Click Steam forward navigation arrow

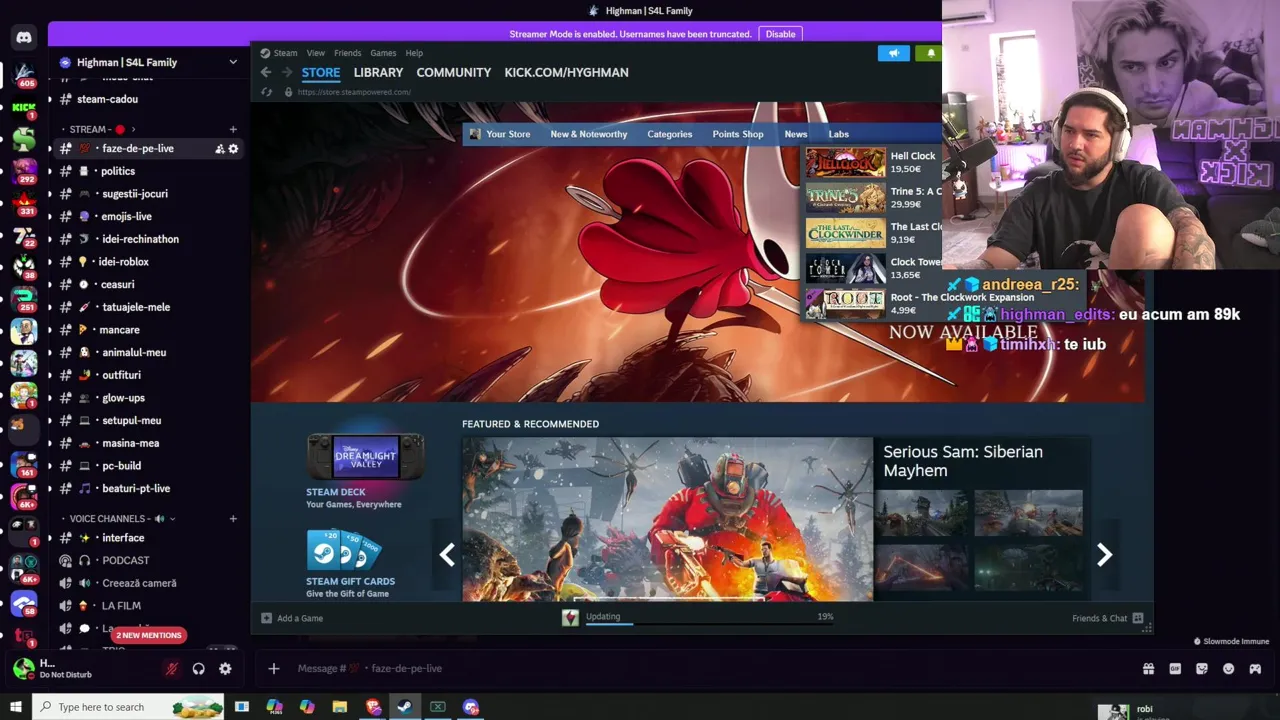pyautogui.click(x=287, y=72)
